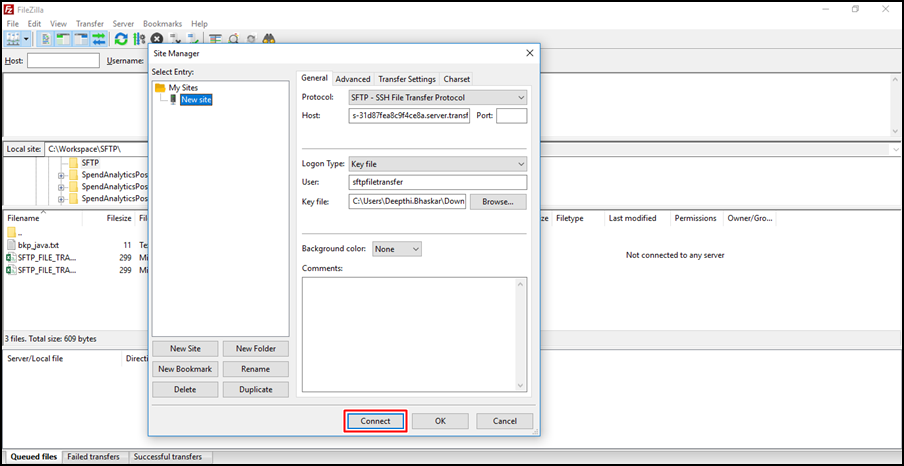Click the New Site button
Viewport: 904px width, 466px height.
click(x=186, y=348)
